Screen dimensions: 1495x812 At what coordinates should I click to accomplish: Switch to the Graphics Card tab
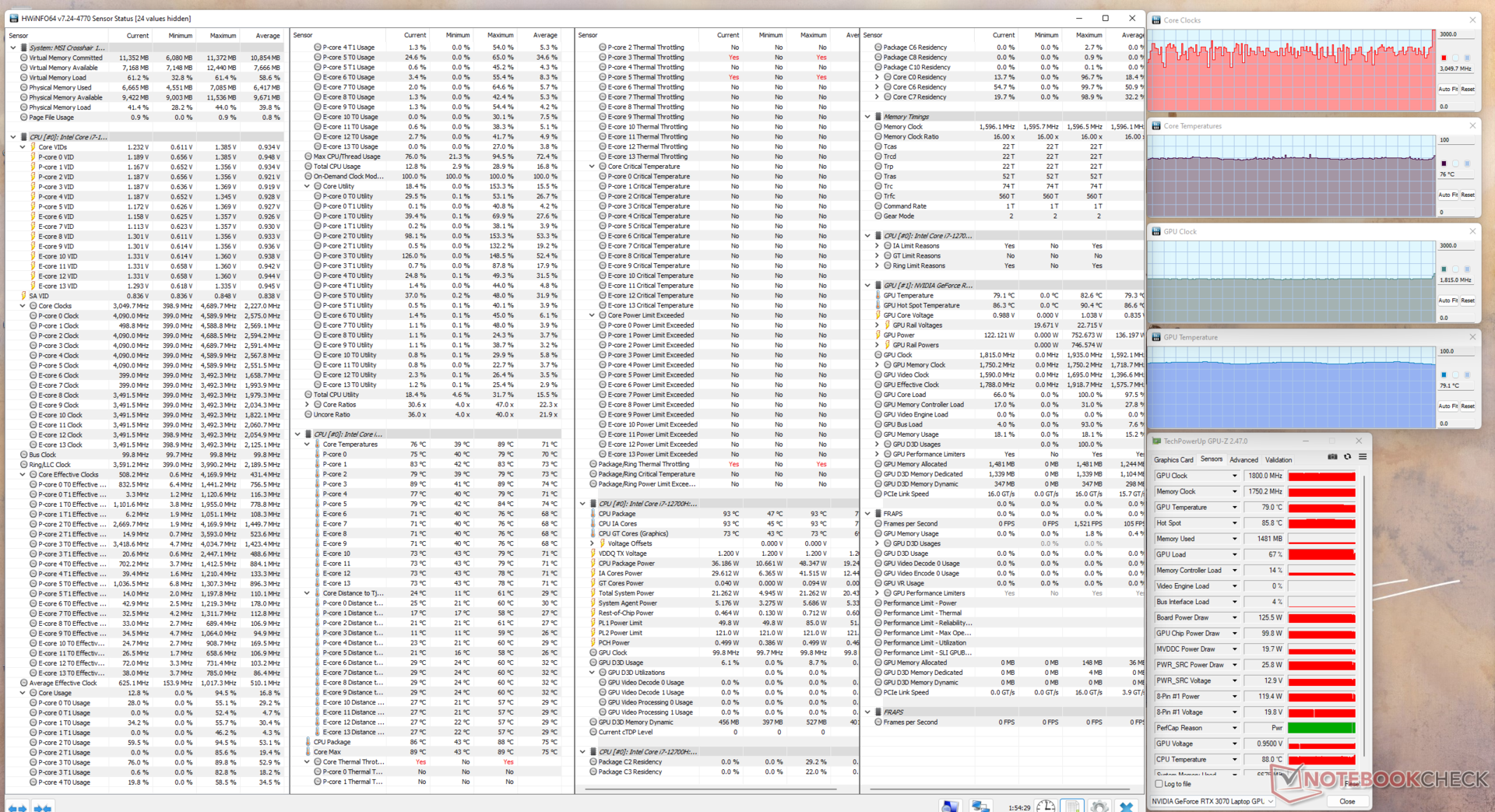[1173, 460]
